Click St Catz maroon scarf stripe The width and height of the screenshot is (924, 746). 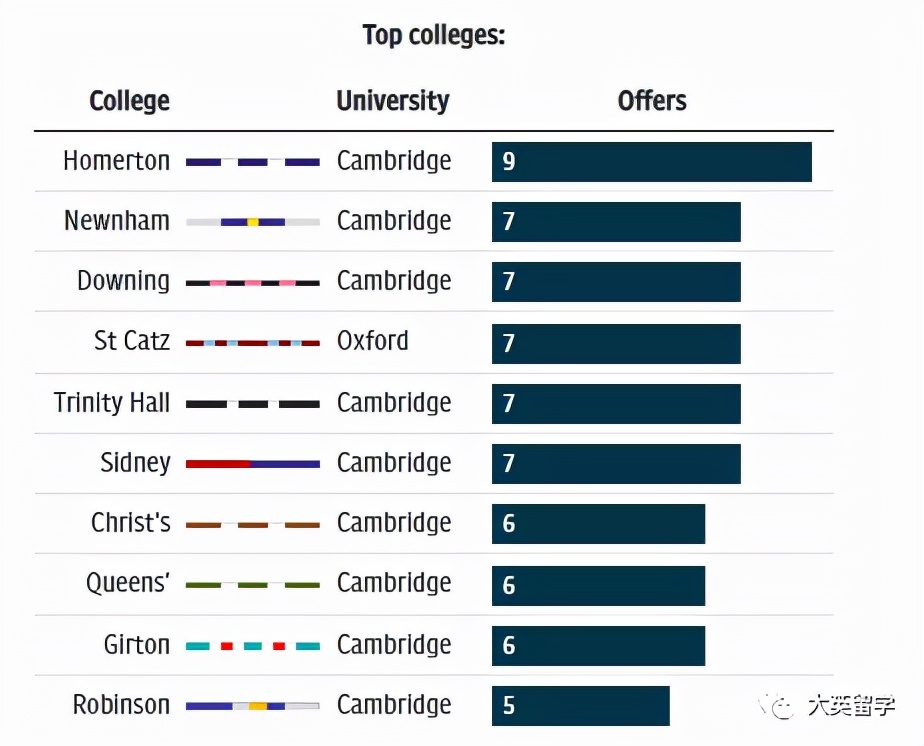tap(253, 343)
